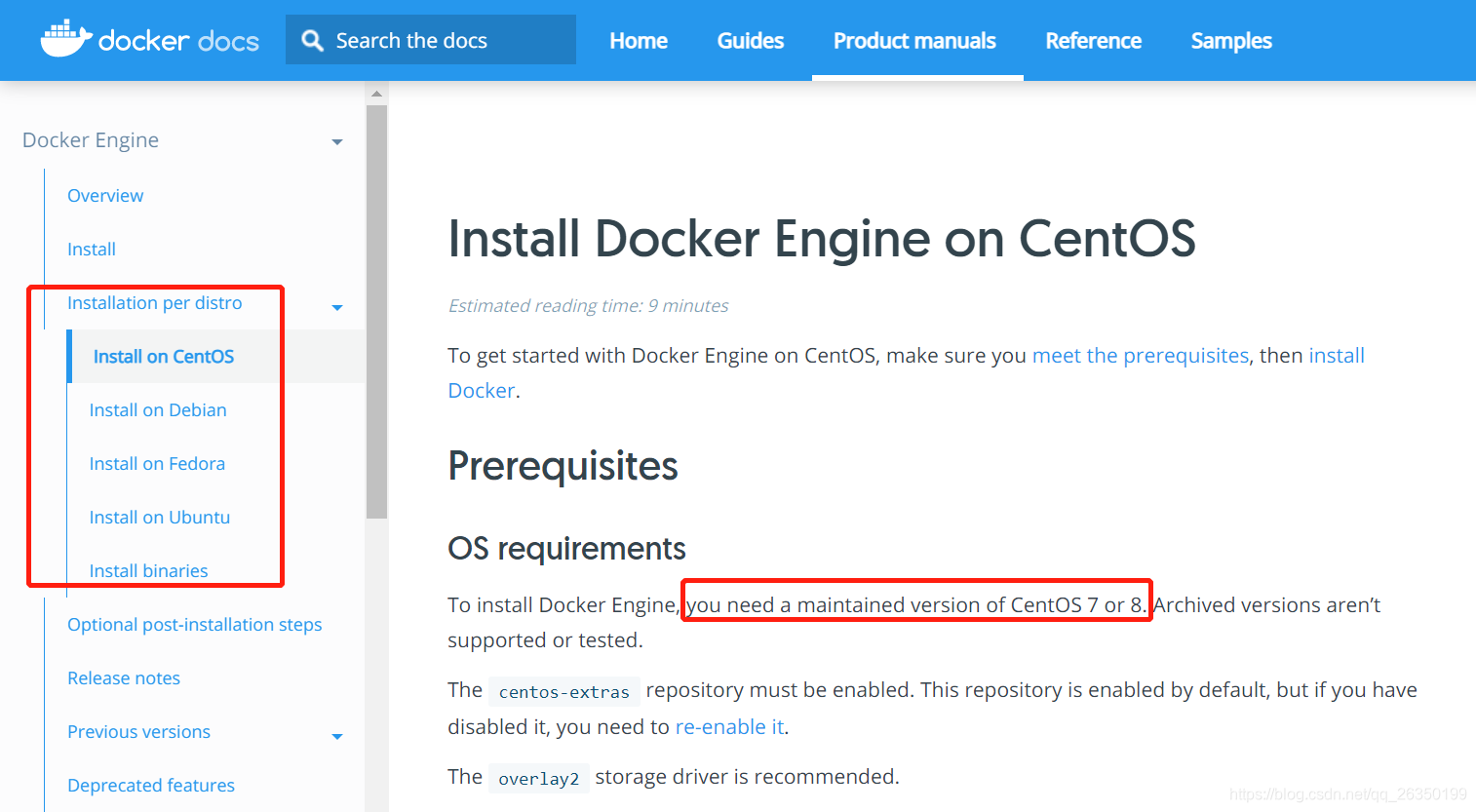Click the docker docs wordmark
Screen dimensions: 1476x812
click(178, 41)
